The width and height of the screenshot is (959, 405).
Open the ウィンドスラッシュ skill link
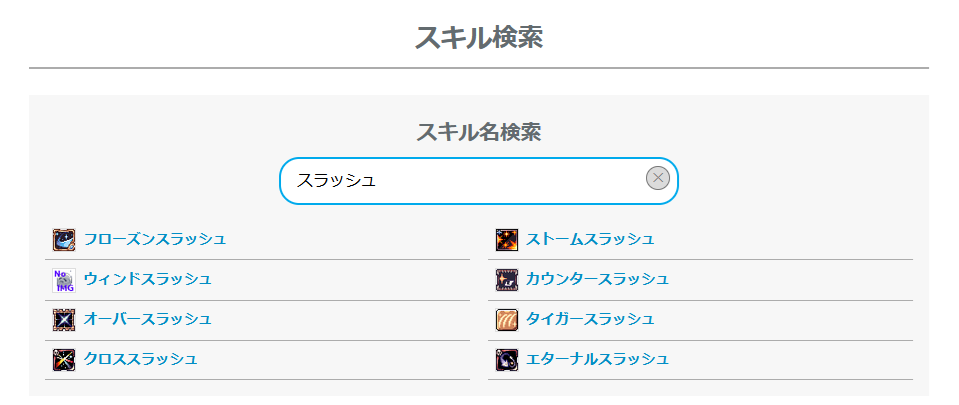[x=148, y=279]
